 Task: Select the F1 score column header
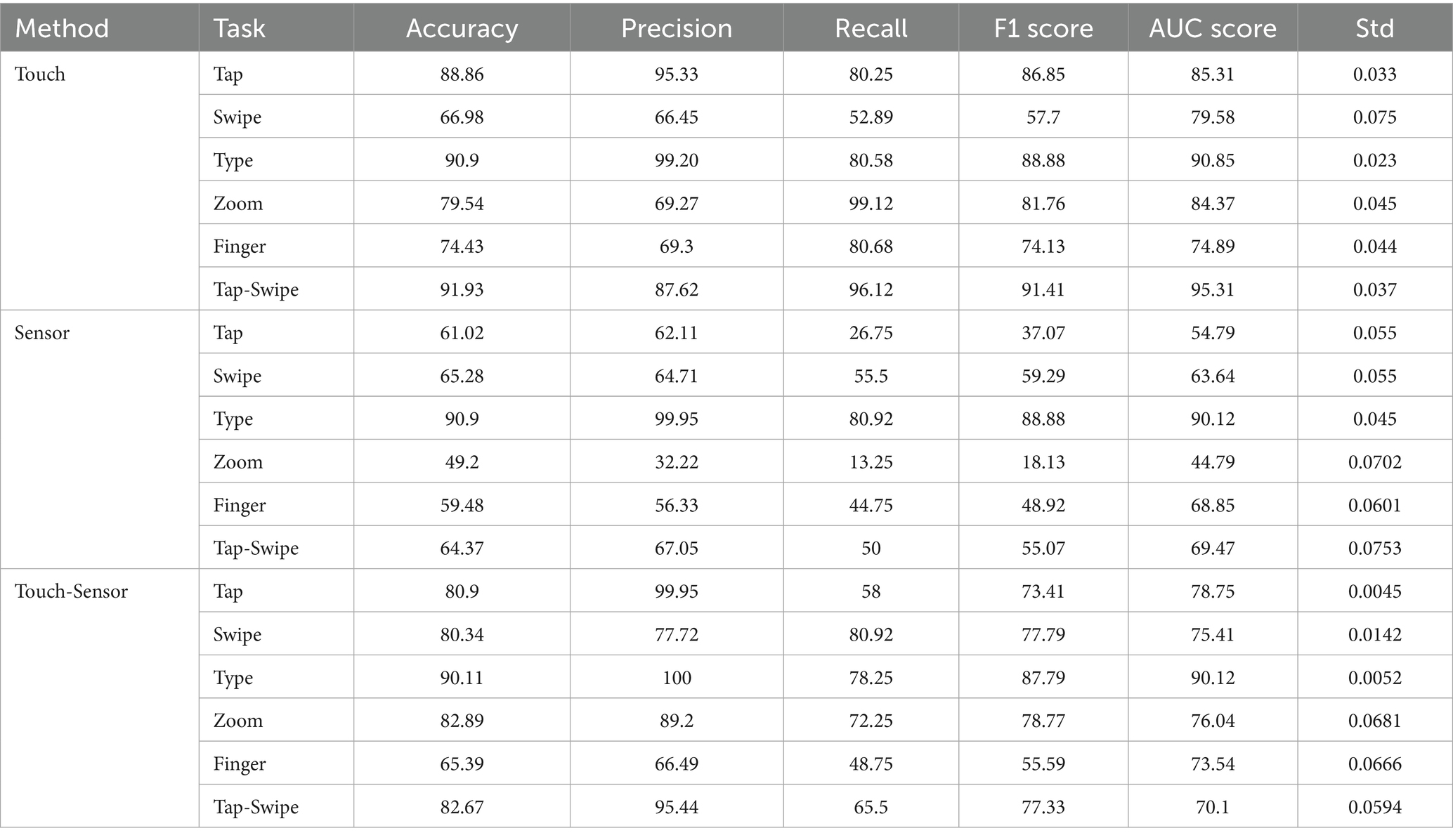click(x=1043, y=28)
